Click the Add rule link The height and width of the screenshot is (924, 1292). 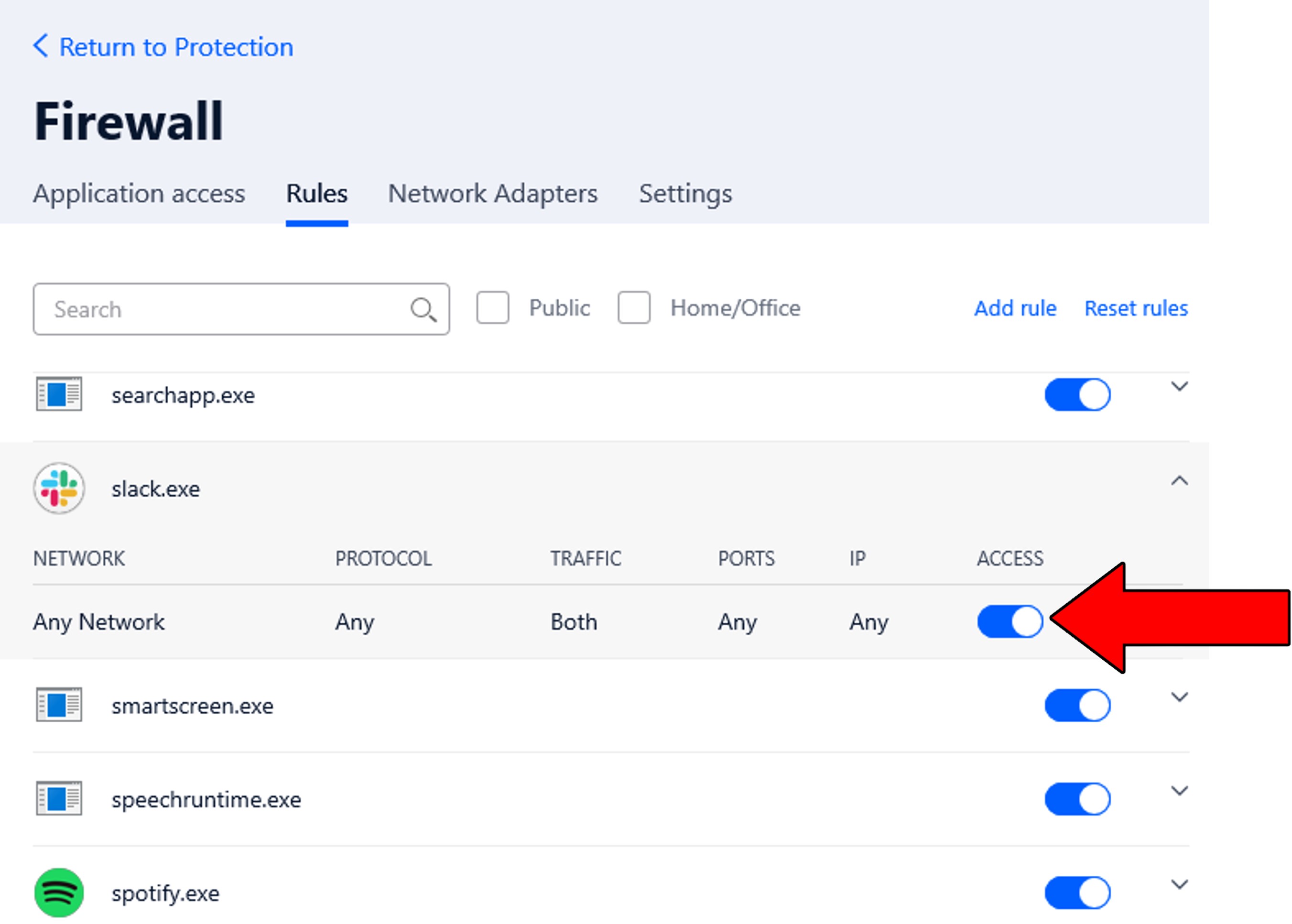pyautogui.click(x=1014, y=308)
